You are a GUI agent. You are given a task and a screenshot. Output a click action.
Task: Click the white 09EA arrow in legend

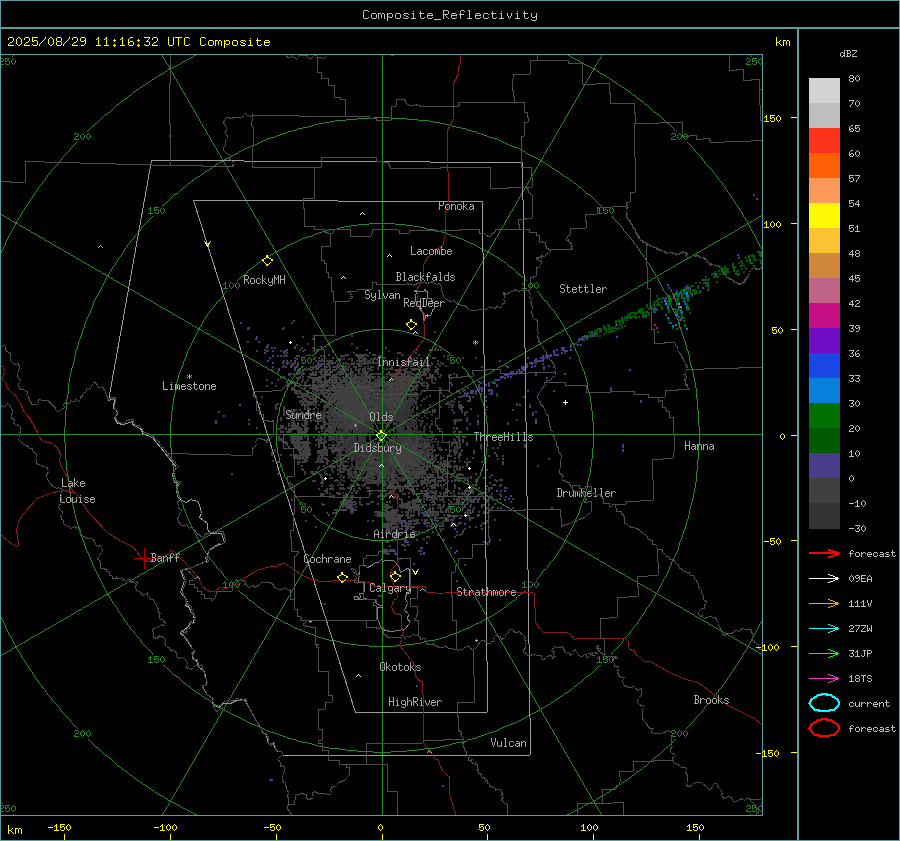[x=824, y=579]
